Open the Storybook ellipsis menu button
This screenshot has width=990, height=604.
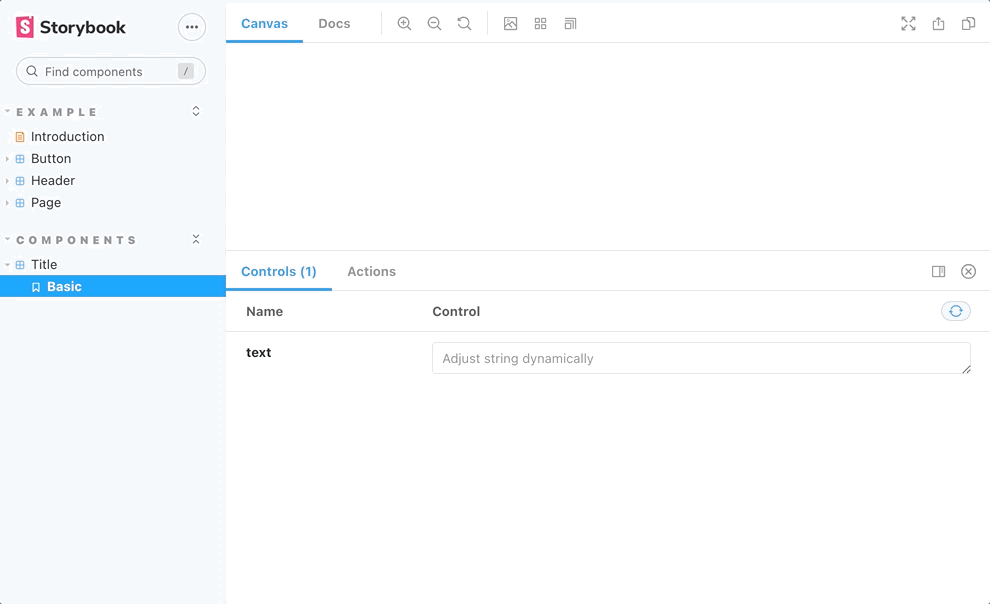tap(191, 27)
